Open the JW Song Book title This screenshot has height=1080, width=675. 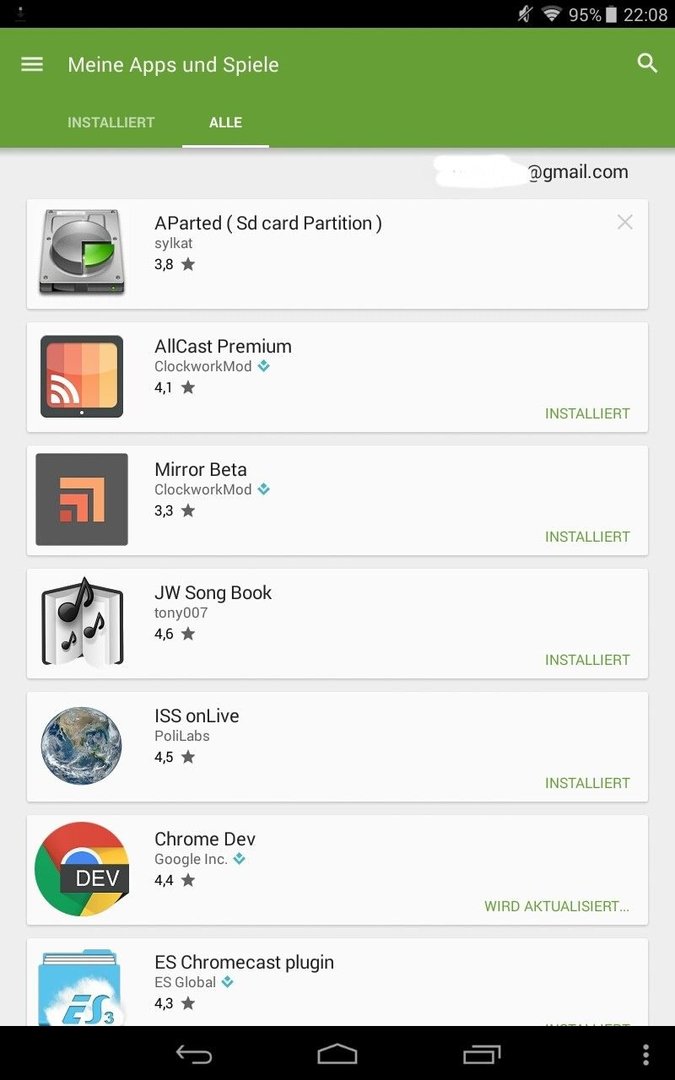click(x=213, y=593)
